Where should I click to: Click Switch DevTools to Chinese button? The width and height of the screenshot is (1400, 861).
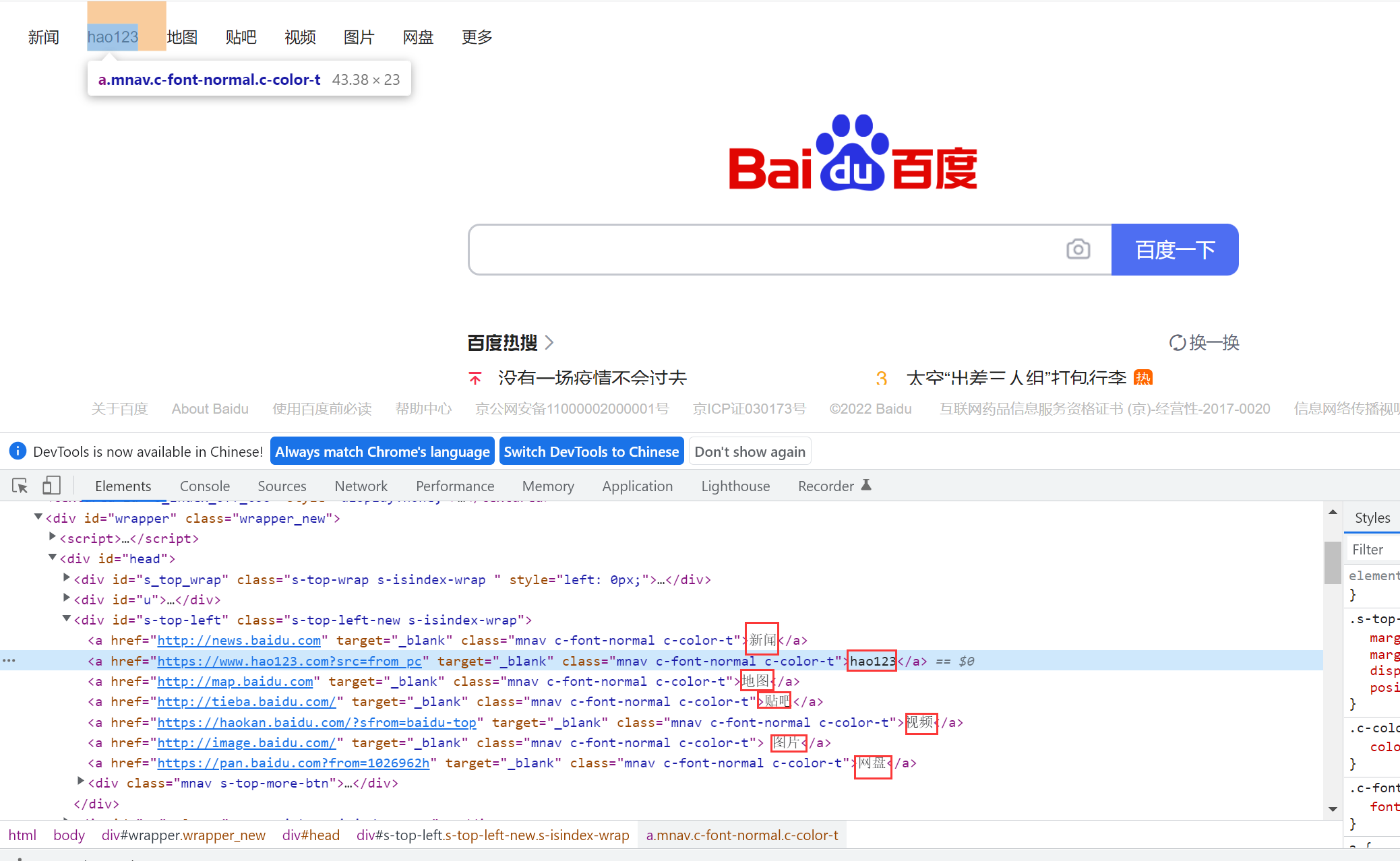coord(591,451)
